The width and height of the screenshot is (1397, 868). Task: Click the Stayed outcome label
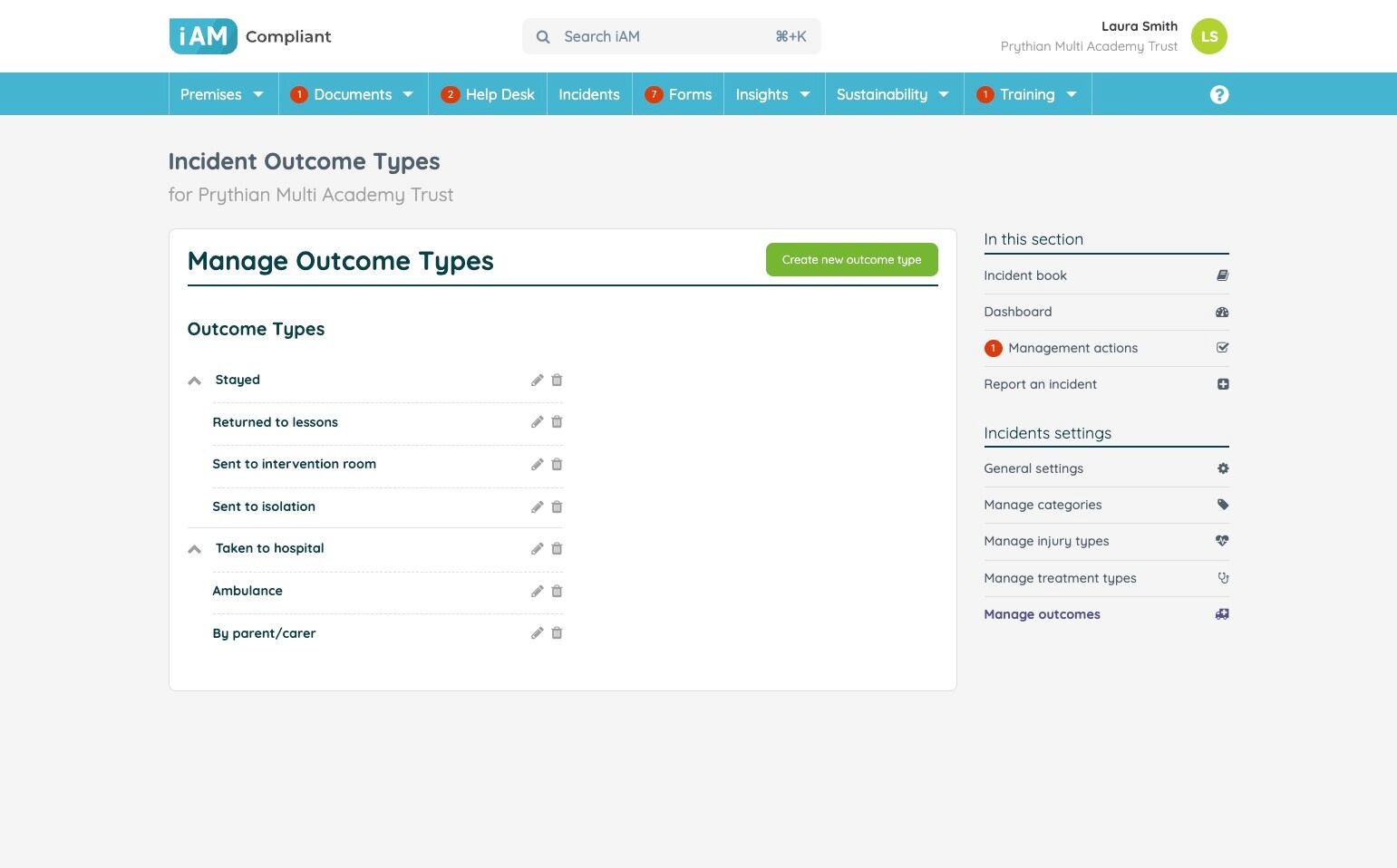pyautogui.click(x=238, y=380)
